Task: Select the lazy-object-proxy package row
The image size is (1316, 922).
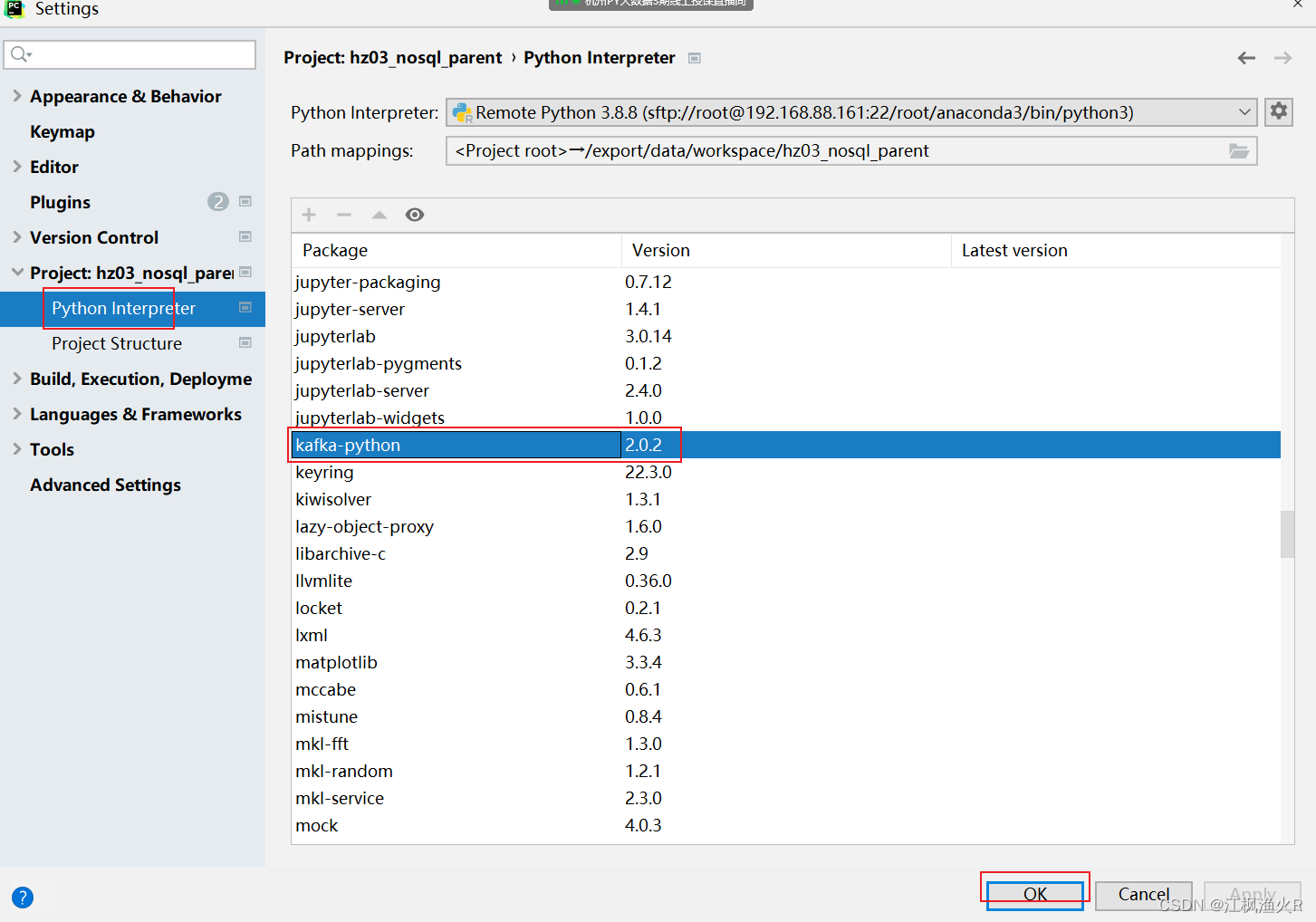Action: tap(786, 526)
